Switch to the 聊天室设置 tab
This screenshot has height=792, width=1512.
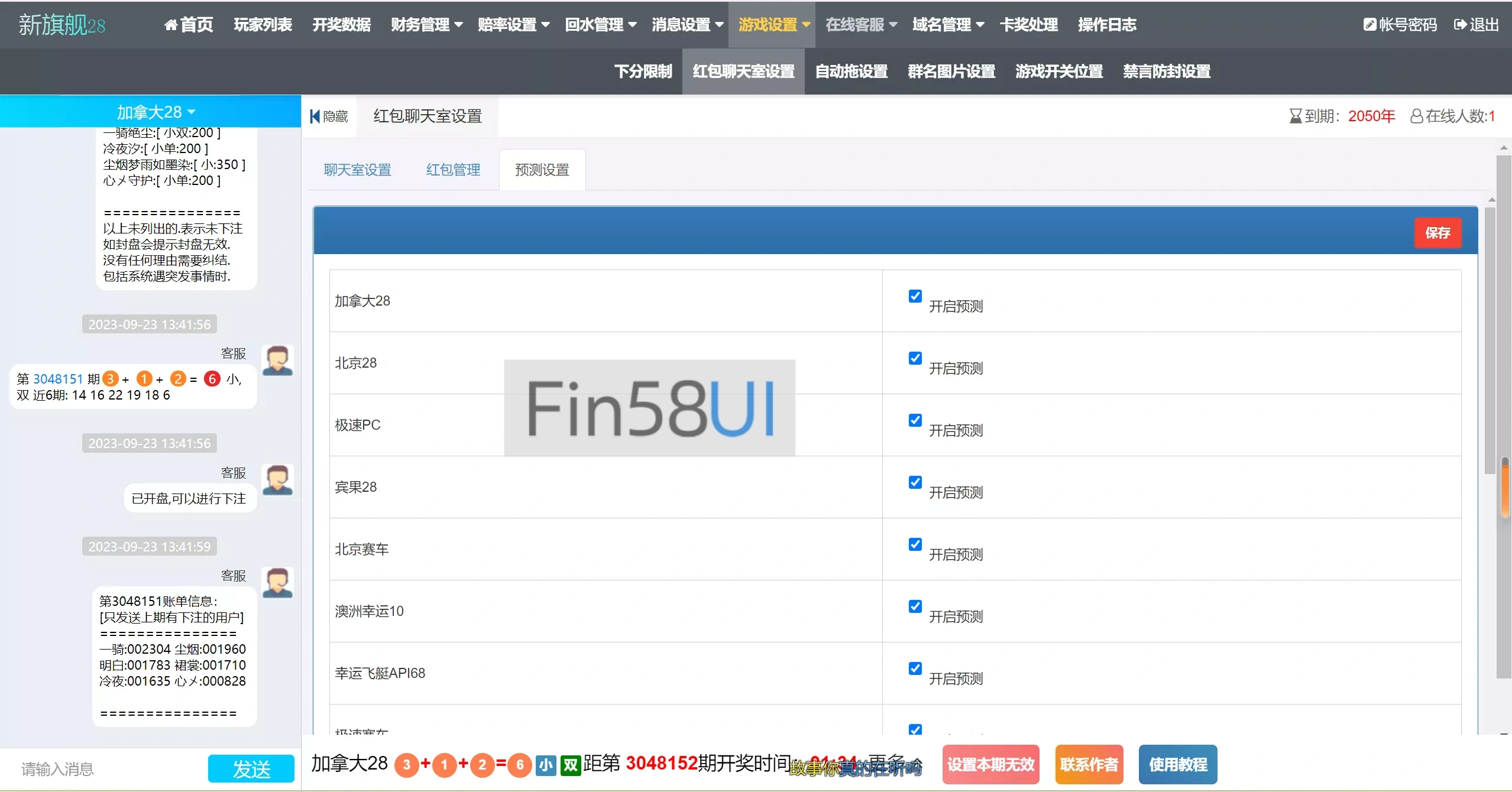(x=357, y=170)
